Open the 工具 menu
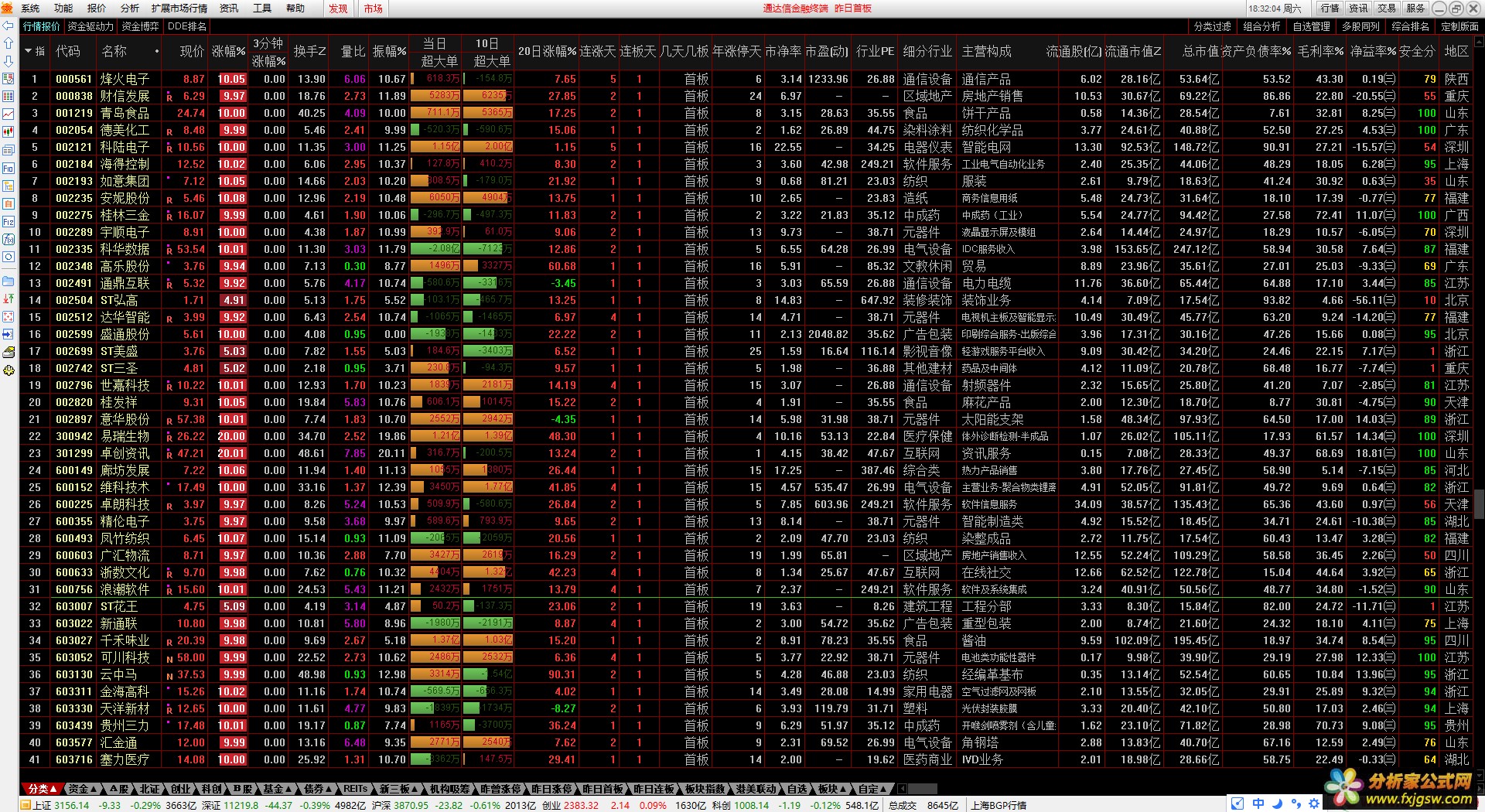 tap(262, 9)
